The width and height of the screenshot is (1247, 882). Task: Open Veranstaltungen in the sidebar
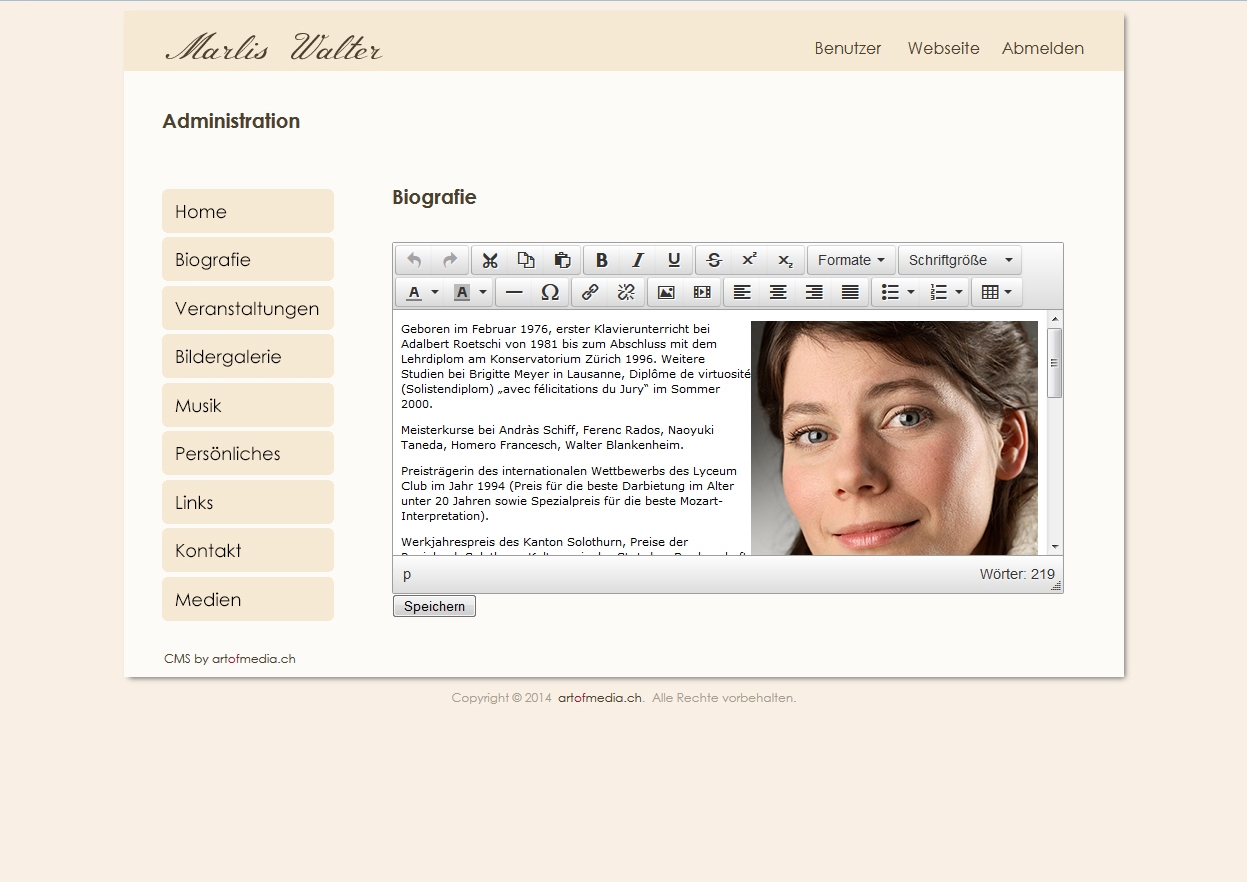247,309
